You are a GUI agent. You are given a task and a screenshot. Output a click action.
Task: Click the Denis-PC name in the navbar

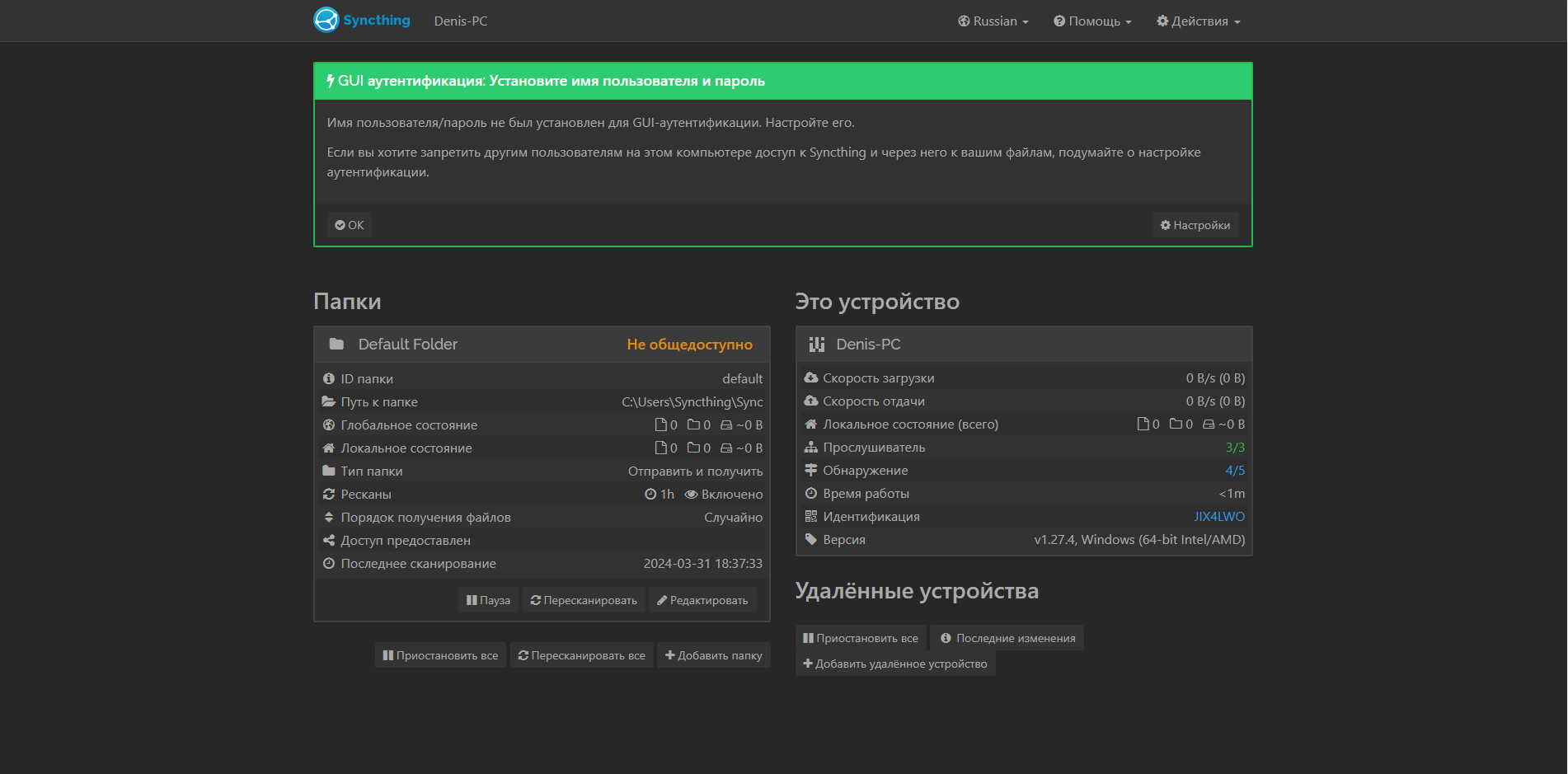pos(461,21)
